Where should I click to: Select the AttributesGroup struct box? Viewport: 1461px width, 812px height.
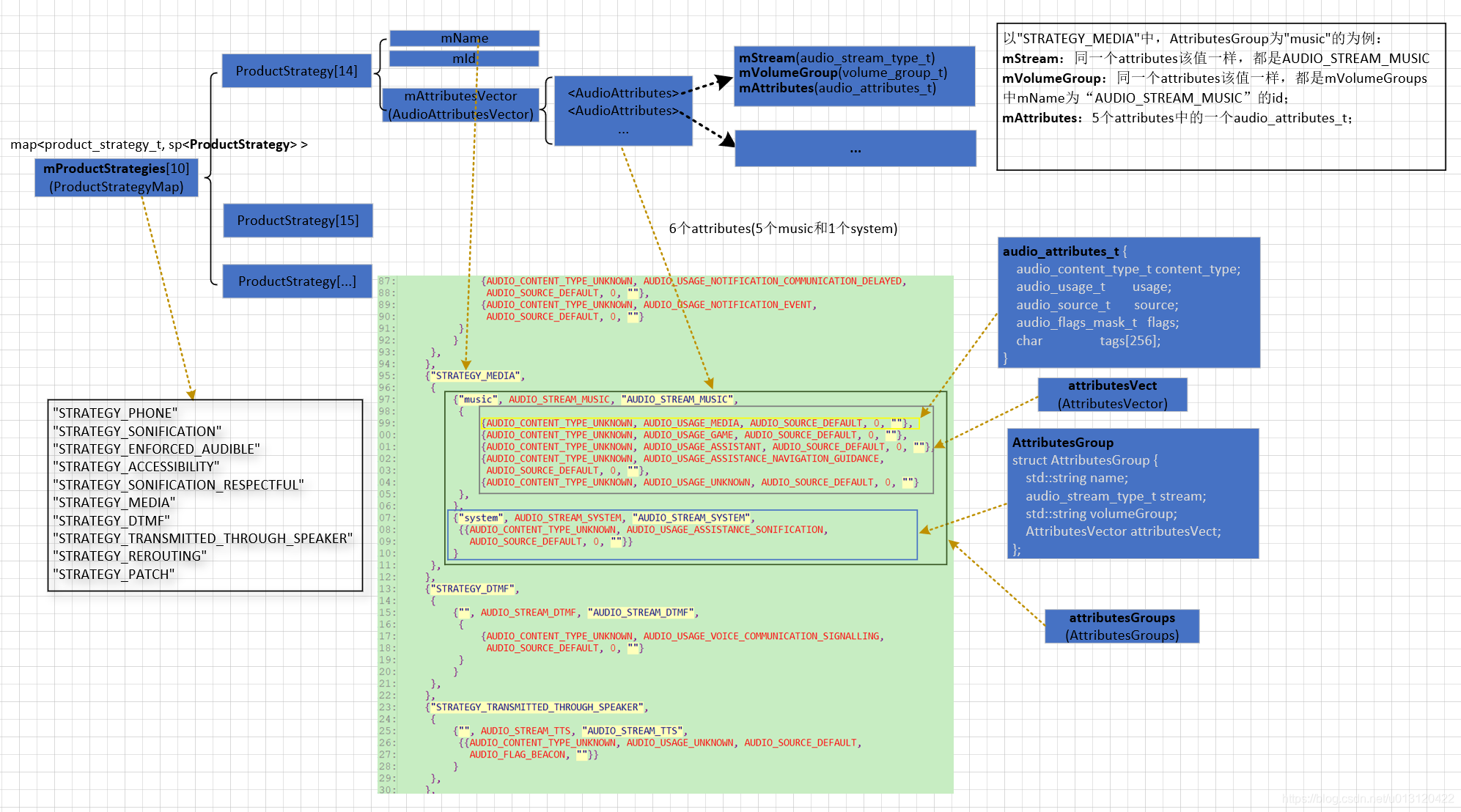pyautogui.click(x=1132, y=494)
